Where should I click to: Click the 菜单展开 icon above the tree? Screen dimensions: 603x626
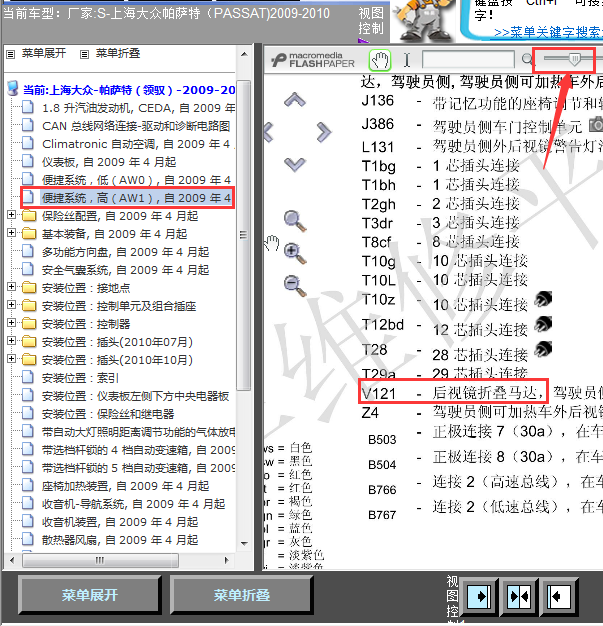click(11, 54)
